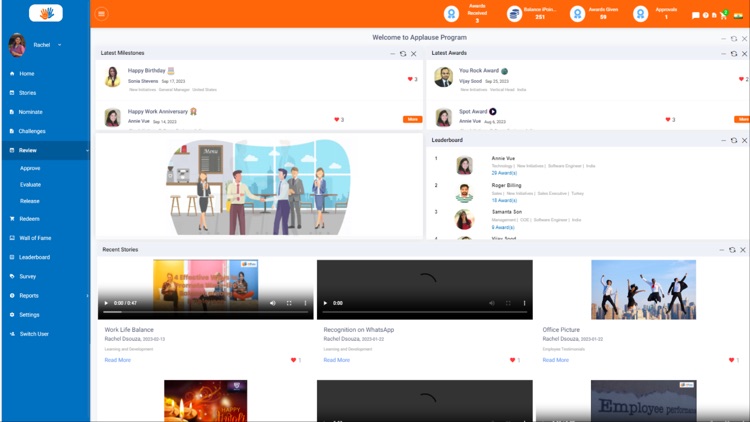Open the Office Picture jumping people image
The image size is (750, 422).
(x=644, y=289)
